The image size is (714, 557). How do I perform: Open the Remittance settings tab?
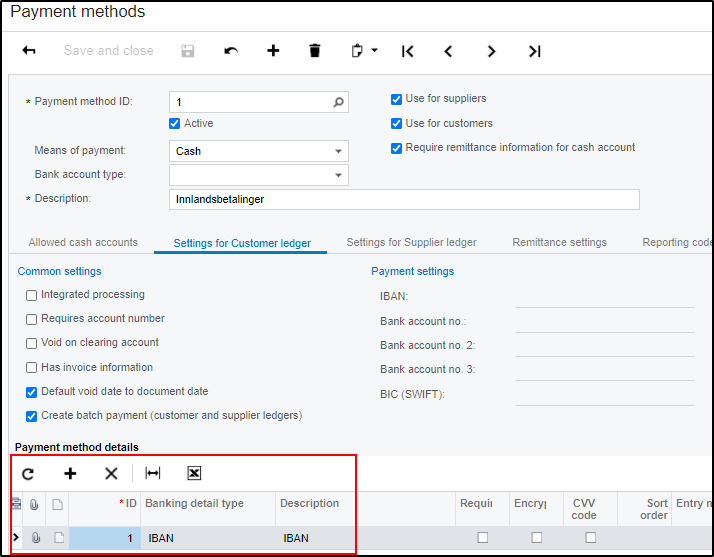[x=559, y=243]
